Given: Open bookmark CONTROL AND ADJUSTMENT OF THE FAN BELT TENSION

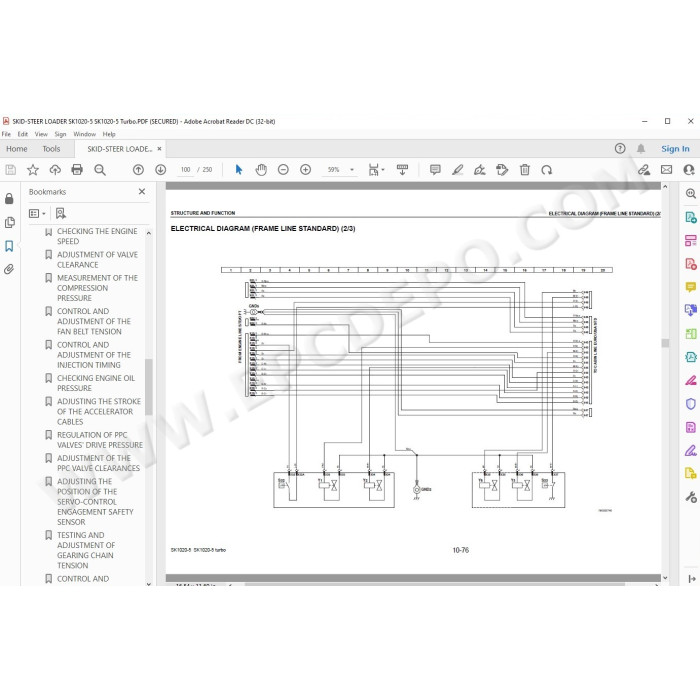Looking at the screenshot, I should pyautogui.click(x=94, y=321).
